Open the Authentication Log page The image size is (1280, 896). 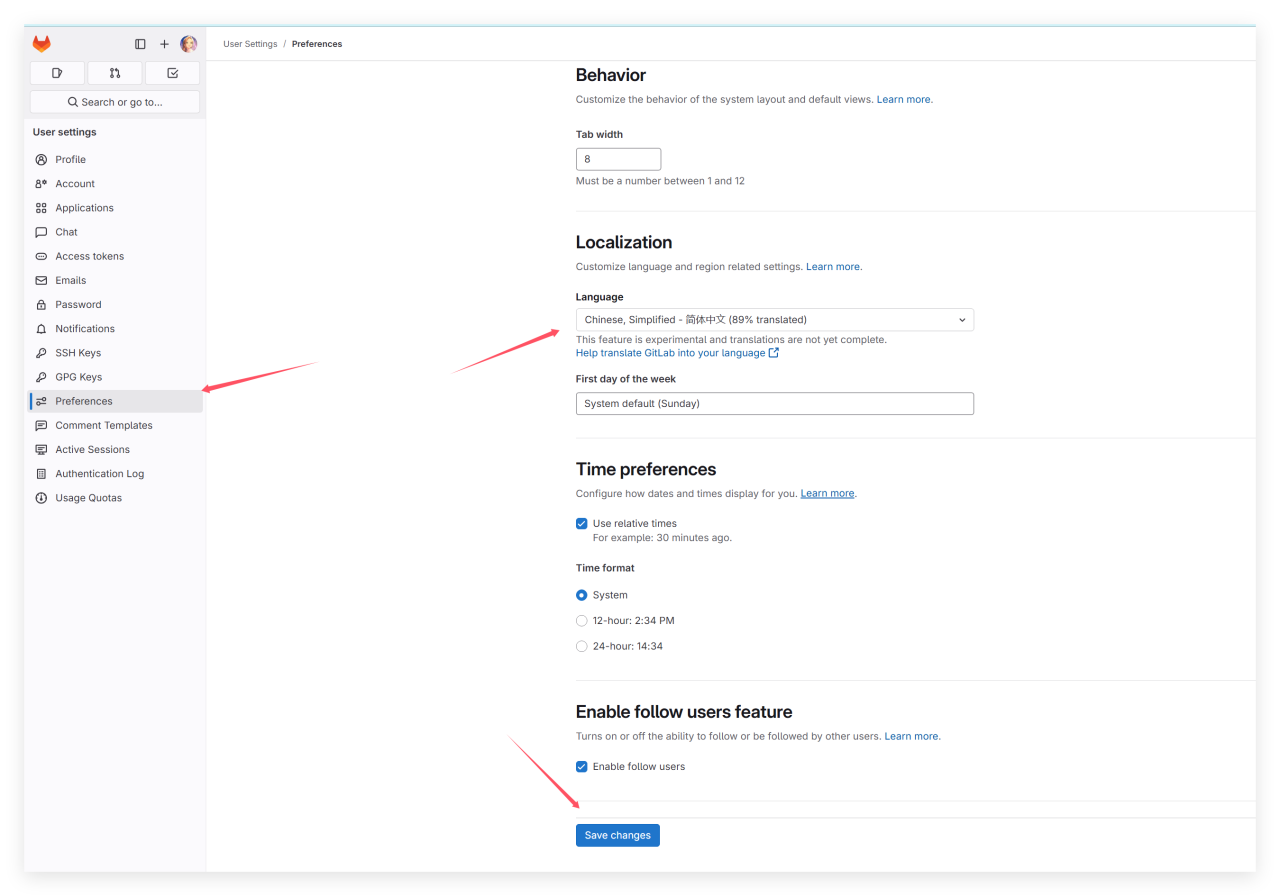116,474
